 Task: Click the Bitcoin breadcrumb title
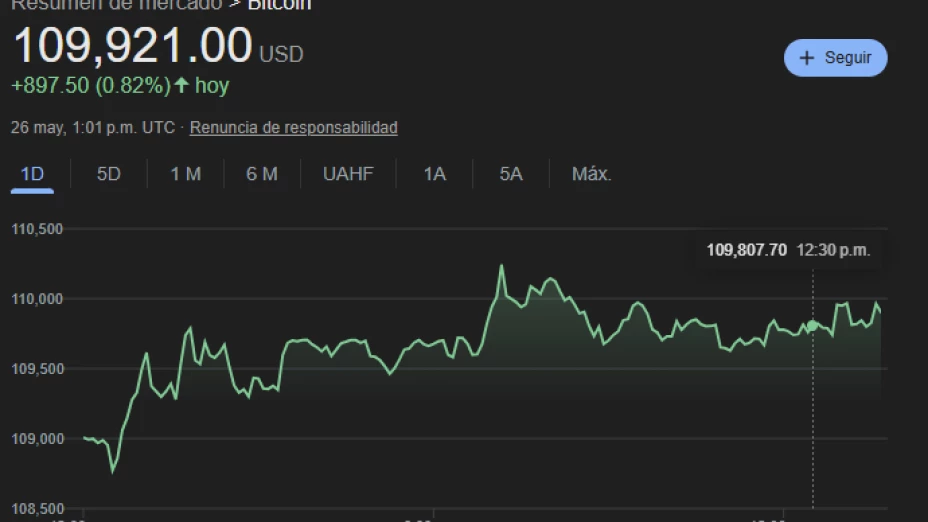pyautogui.click(x=279, y=5)
